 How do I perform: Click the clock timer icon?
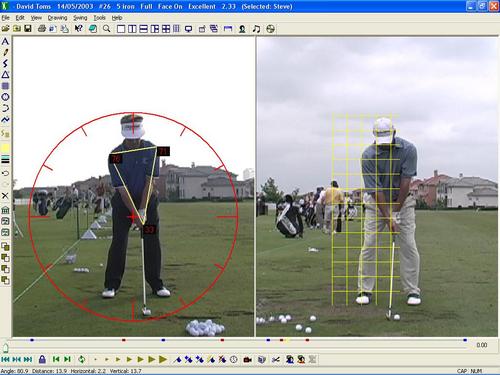click(234, 359)
